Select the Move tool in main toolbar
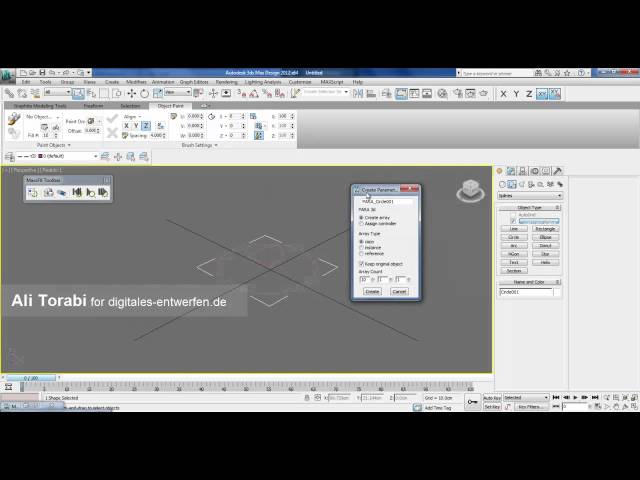The width and height of the screenshot is (640, 480). point(131,94)
